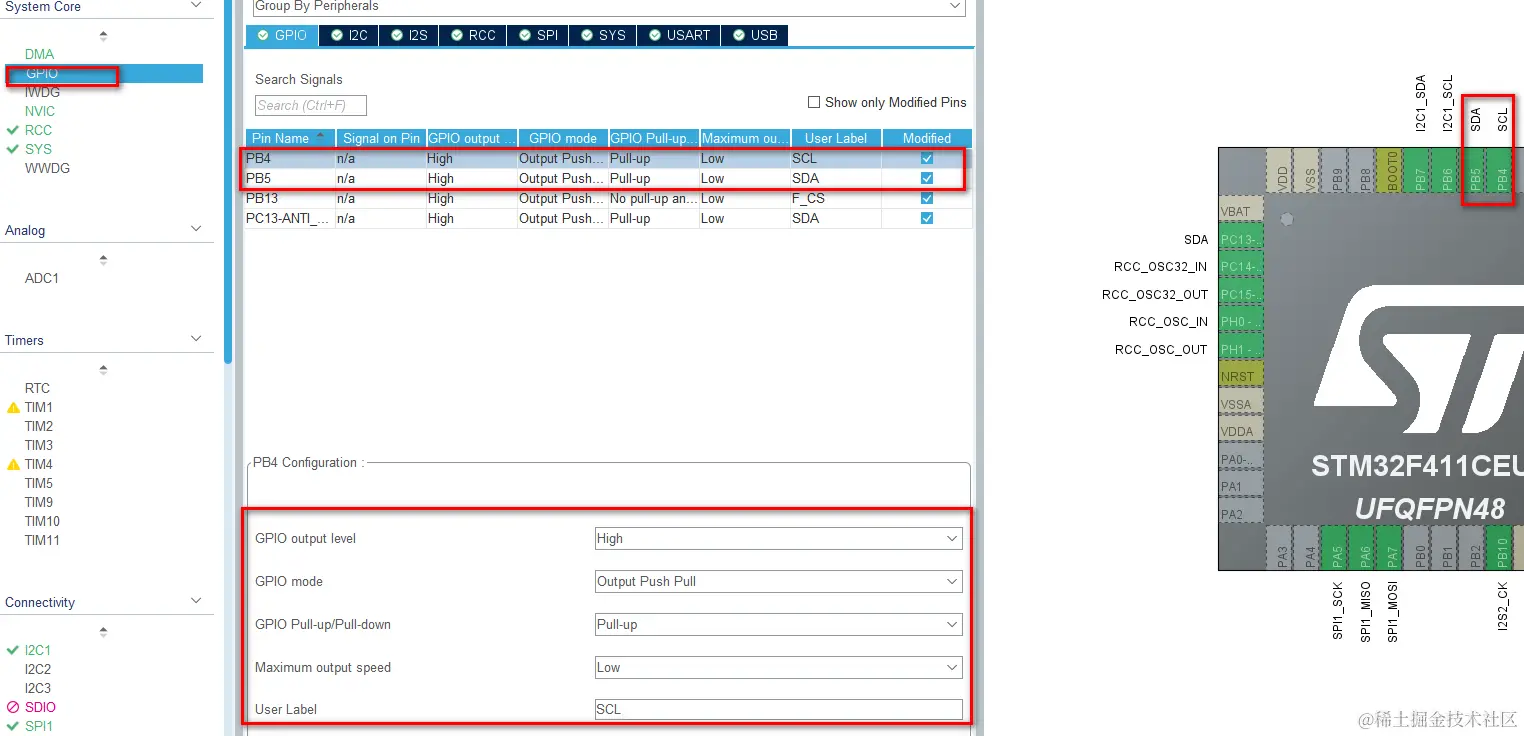Open the Maximum output speed dropdown
Viewport: 1524px width, 736px height.
click(x=778, y=667)
